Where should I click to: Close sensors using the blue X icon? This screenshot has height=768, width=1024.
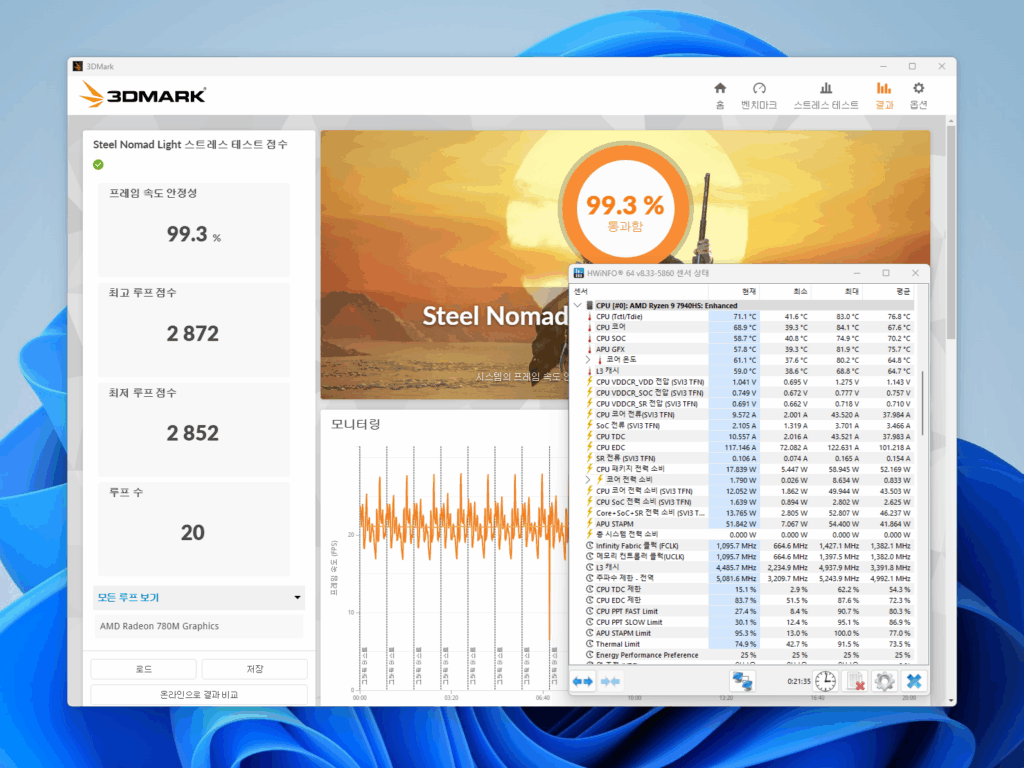pyautogui.click(x=912, y=681)
